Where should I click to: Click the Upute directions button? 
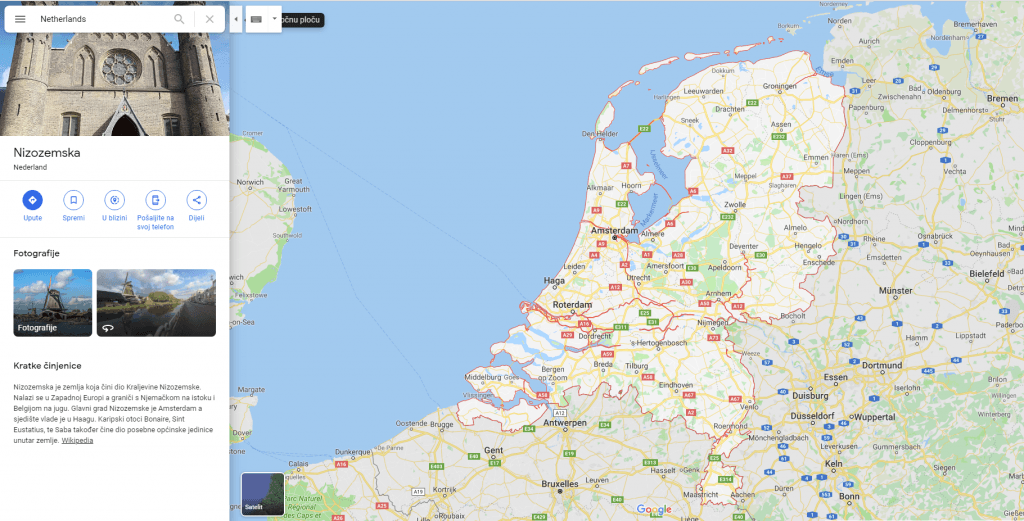coord(33,206)
